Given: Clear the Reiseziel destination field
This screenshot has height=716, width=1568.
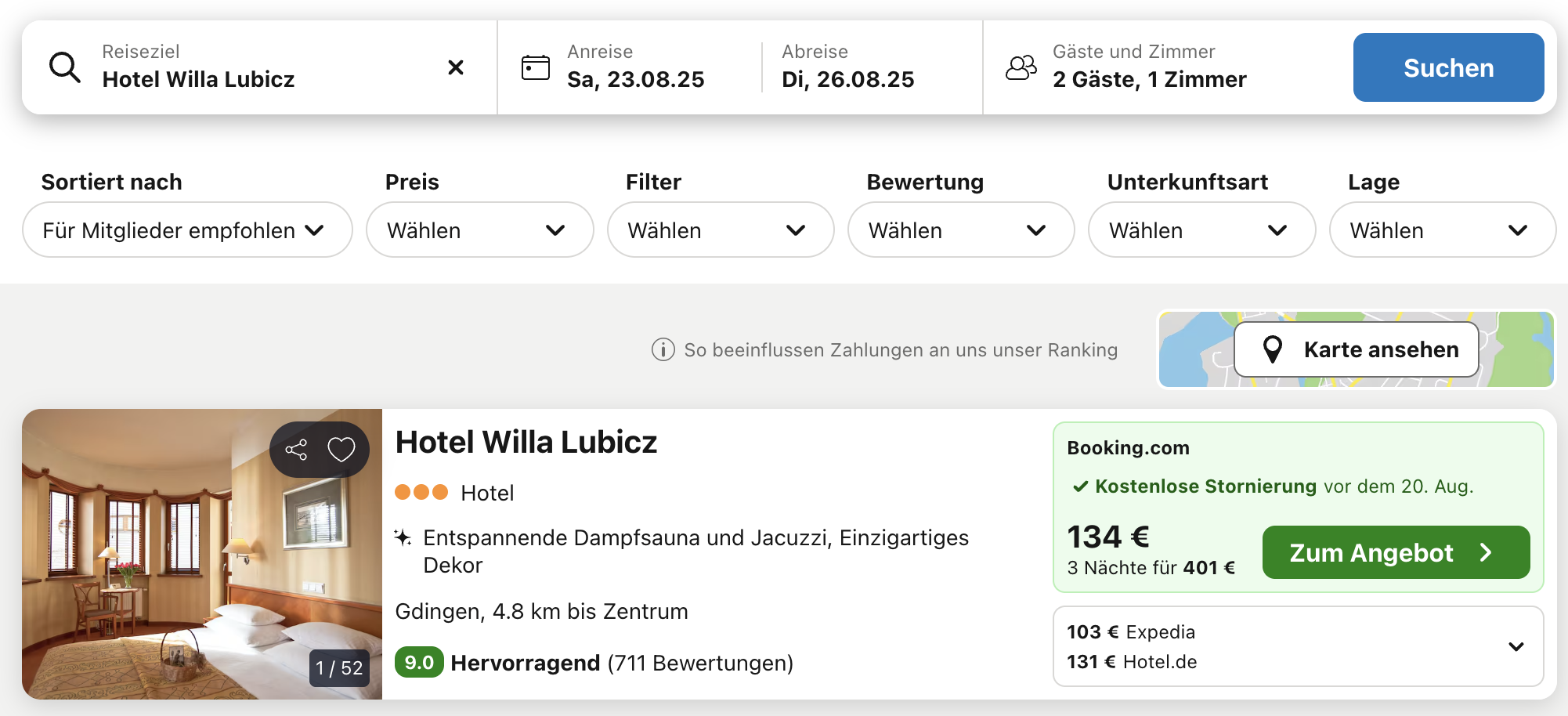Looking at the screenshot, I should (455, 67).
